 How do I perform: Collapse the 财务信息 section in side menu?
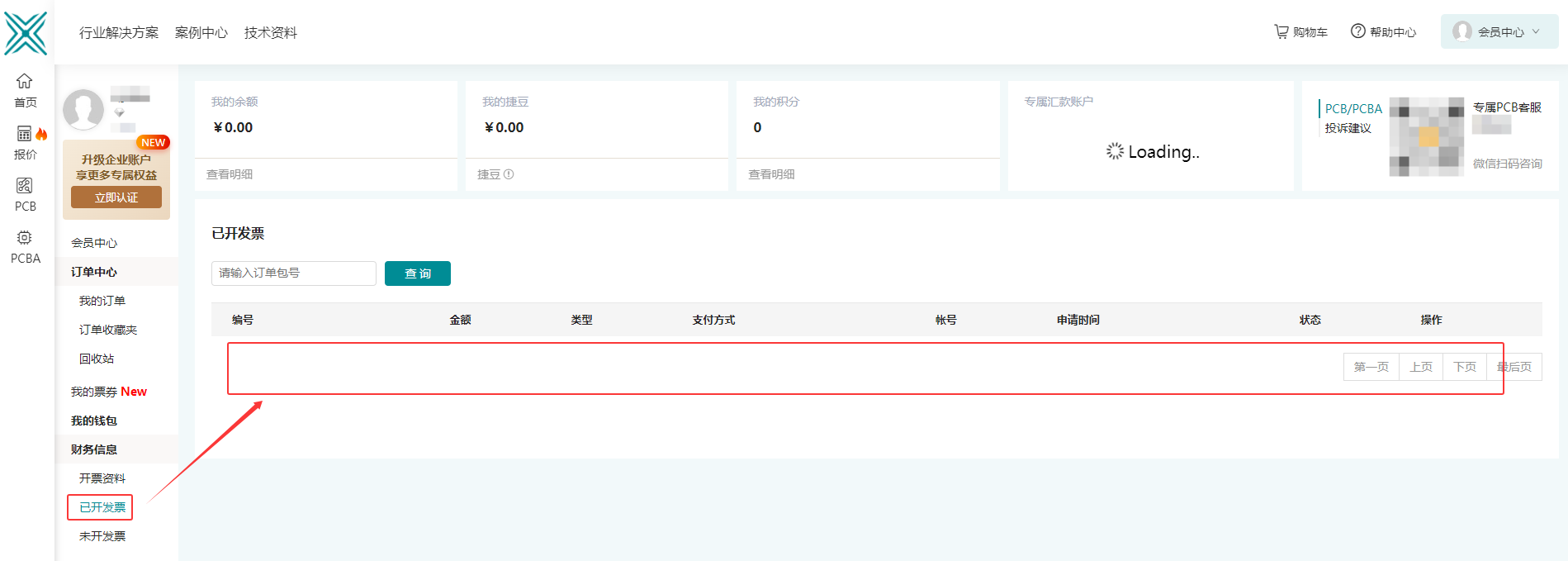click(94, 449)
